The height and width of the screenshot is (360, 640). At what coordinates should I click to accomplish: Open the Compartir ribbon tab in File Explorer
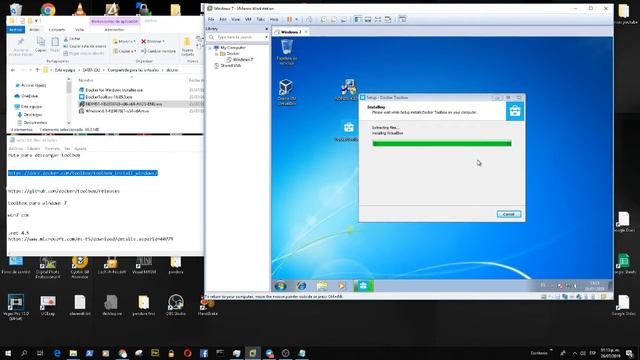tap(57, 30)
